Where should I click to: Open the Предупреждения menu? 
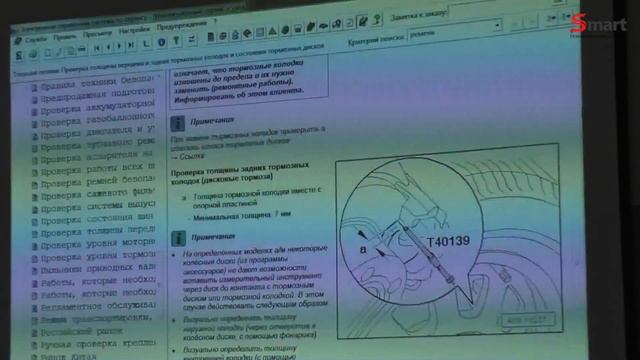pos(182,26)
